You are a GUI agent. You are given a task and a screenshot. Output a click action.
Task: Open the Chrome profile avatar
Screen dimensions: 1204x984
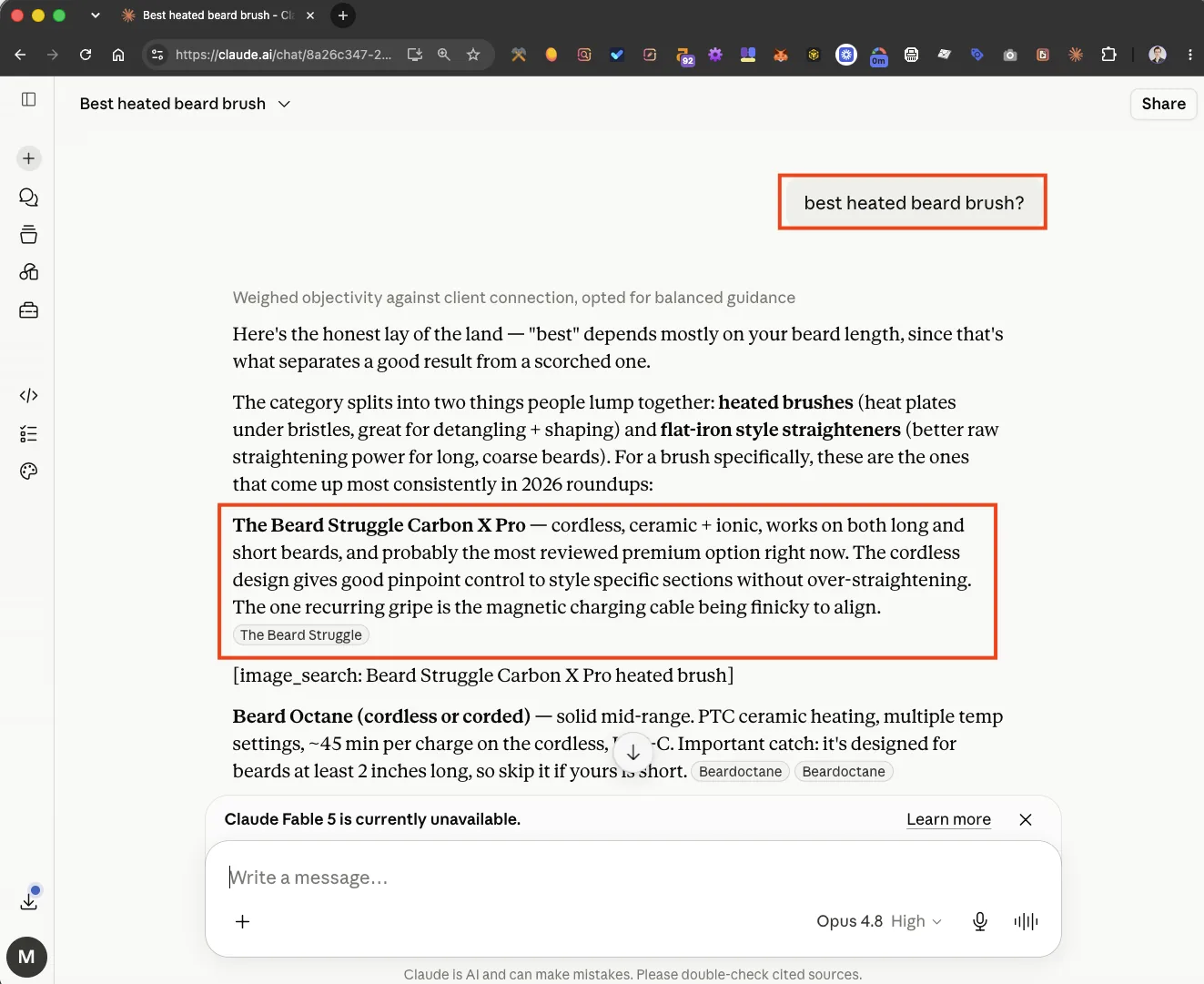pos(1158,55)
